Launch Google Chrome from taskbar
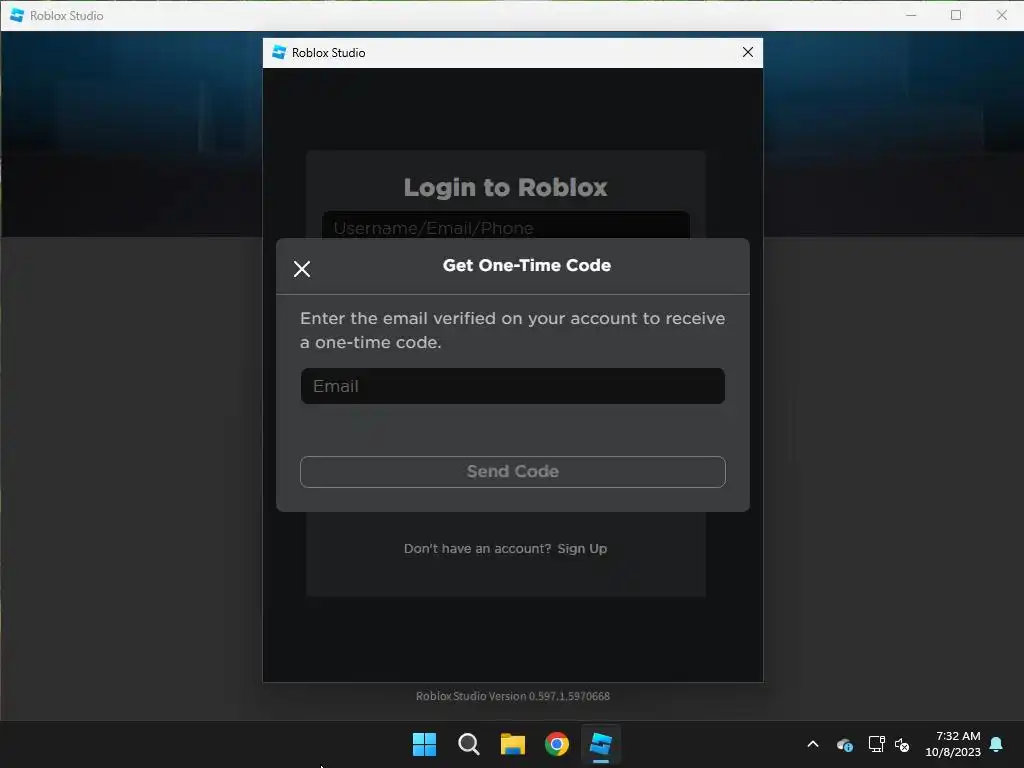This screenshot has width=1024, height=768. pyautogui.click(x=556, y=744)
